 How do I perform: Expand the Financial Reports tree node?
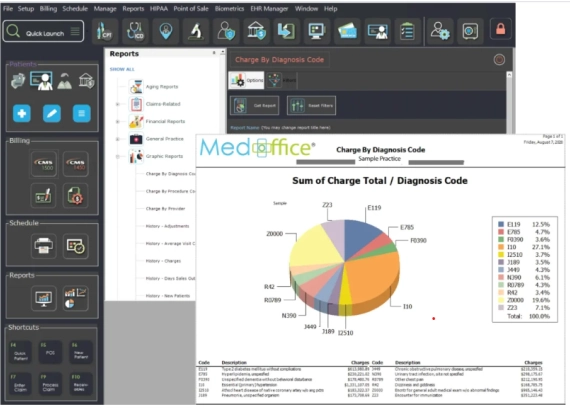117,121
